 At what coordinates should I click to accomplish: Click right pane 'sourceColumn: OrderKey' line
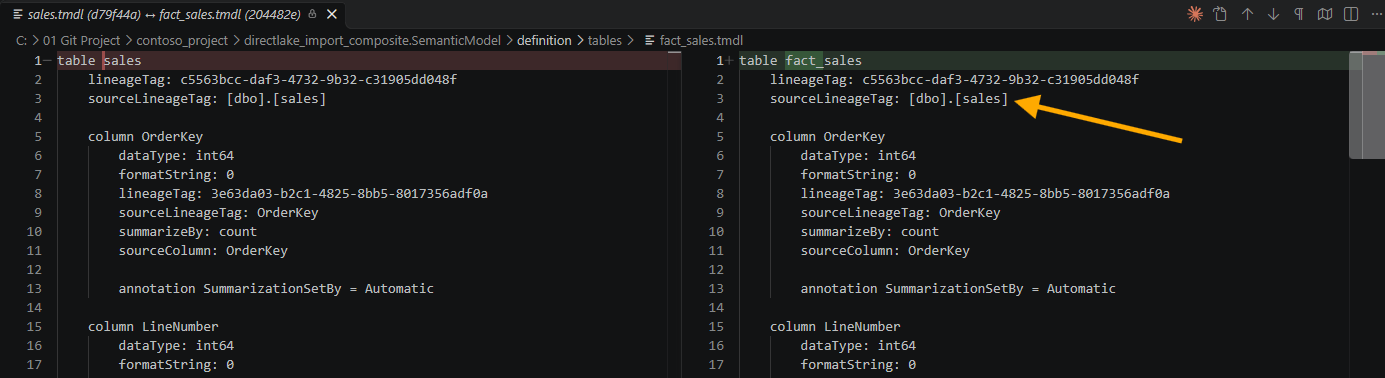[x=885, y=251]
